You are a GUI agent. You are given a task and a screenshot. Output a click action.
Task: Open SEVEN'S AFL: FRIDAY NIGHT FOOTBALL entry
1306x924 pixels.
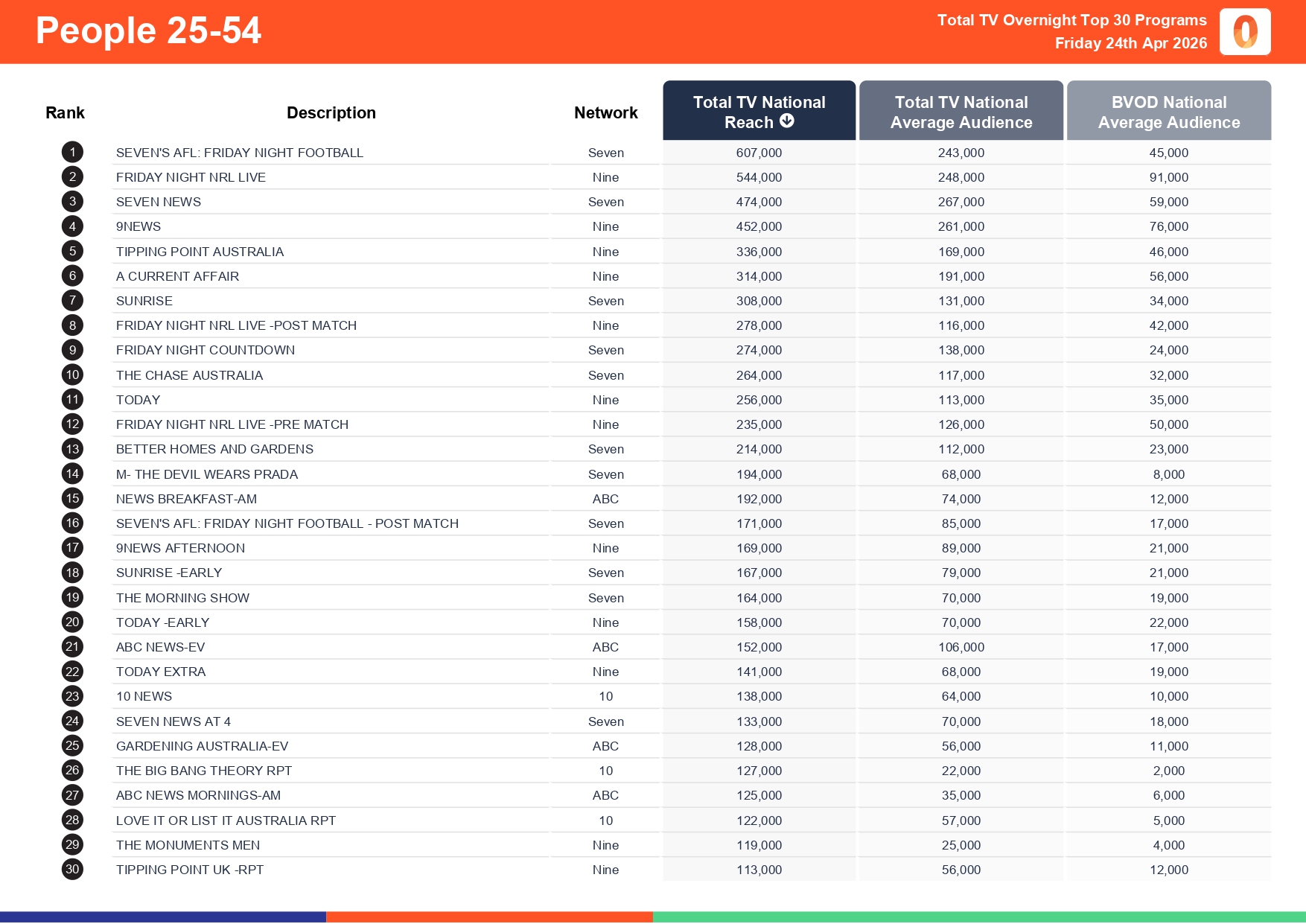239,153
